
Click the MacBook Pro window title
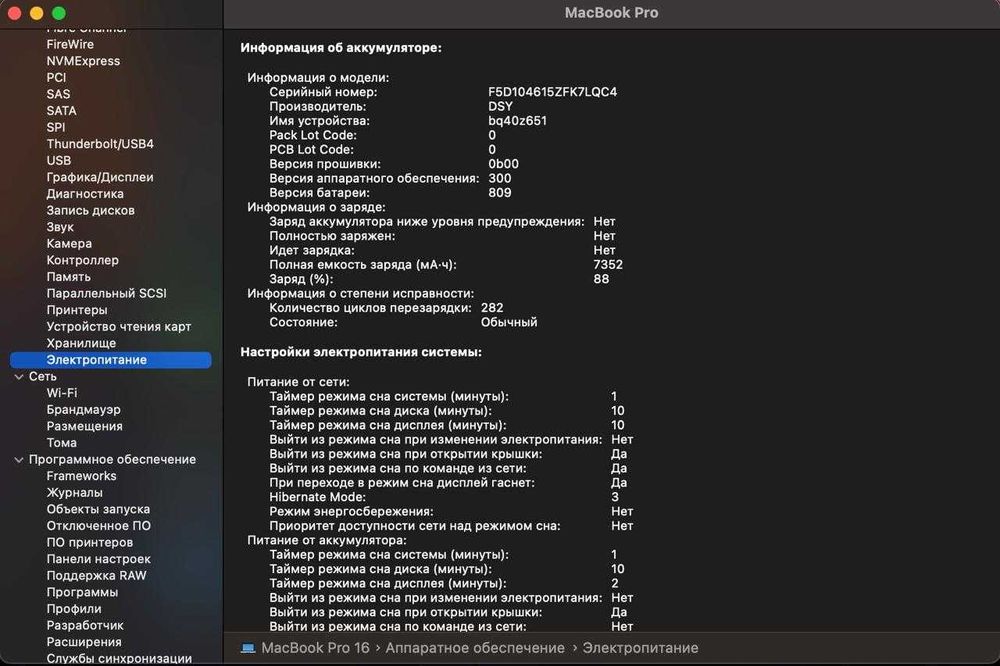pyautogui.click(x=611, y=12)
